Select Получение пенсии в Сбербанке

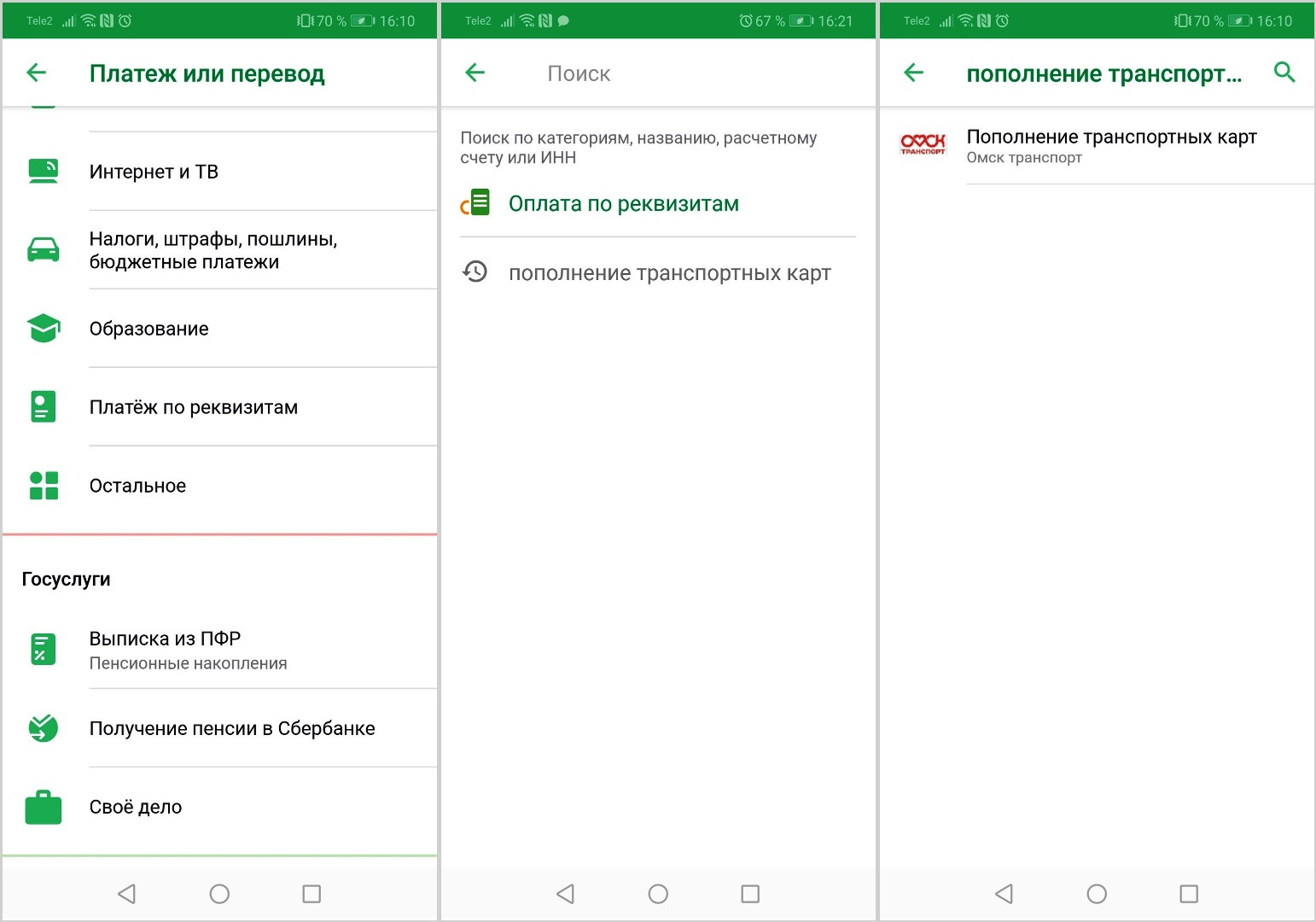(219, 728)
